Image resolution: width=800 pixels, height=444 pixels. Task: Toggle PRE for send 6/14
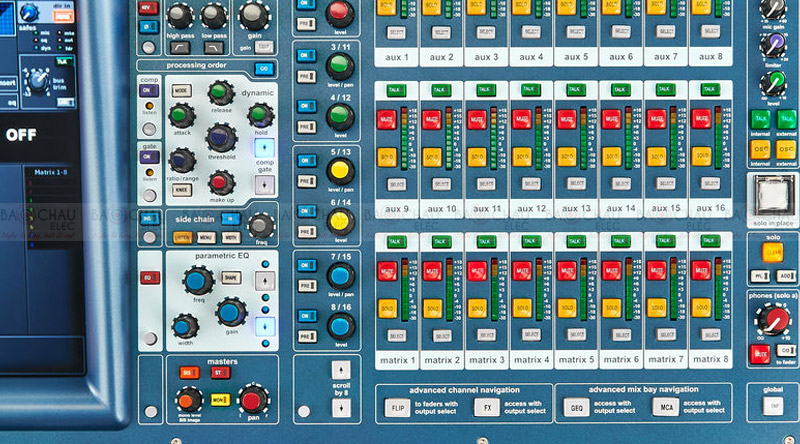[307, 232]
